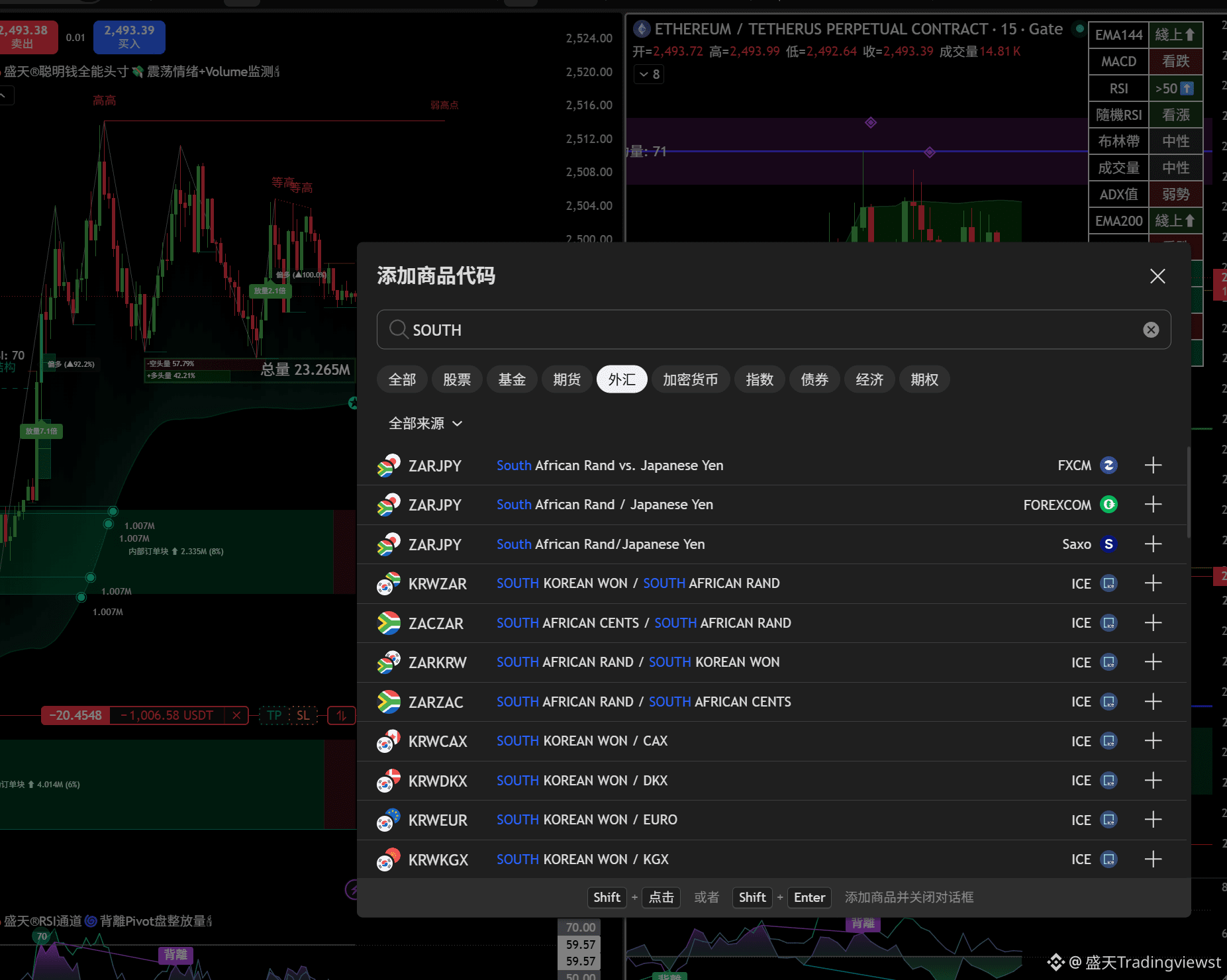
Task: Cancel the -1,006.58 USDT position
Action: pyautogui.click(x=236, y=715)
